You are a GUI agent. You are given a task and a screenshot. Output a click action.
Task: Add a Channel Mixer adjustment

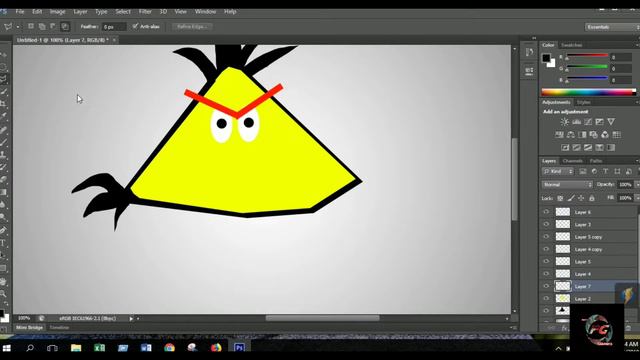[605, 135]
